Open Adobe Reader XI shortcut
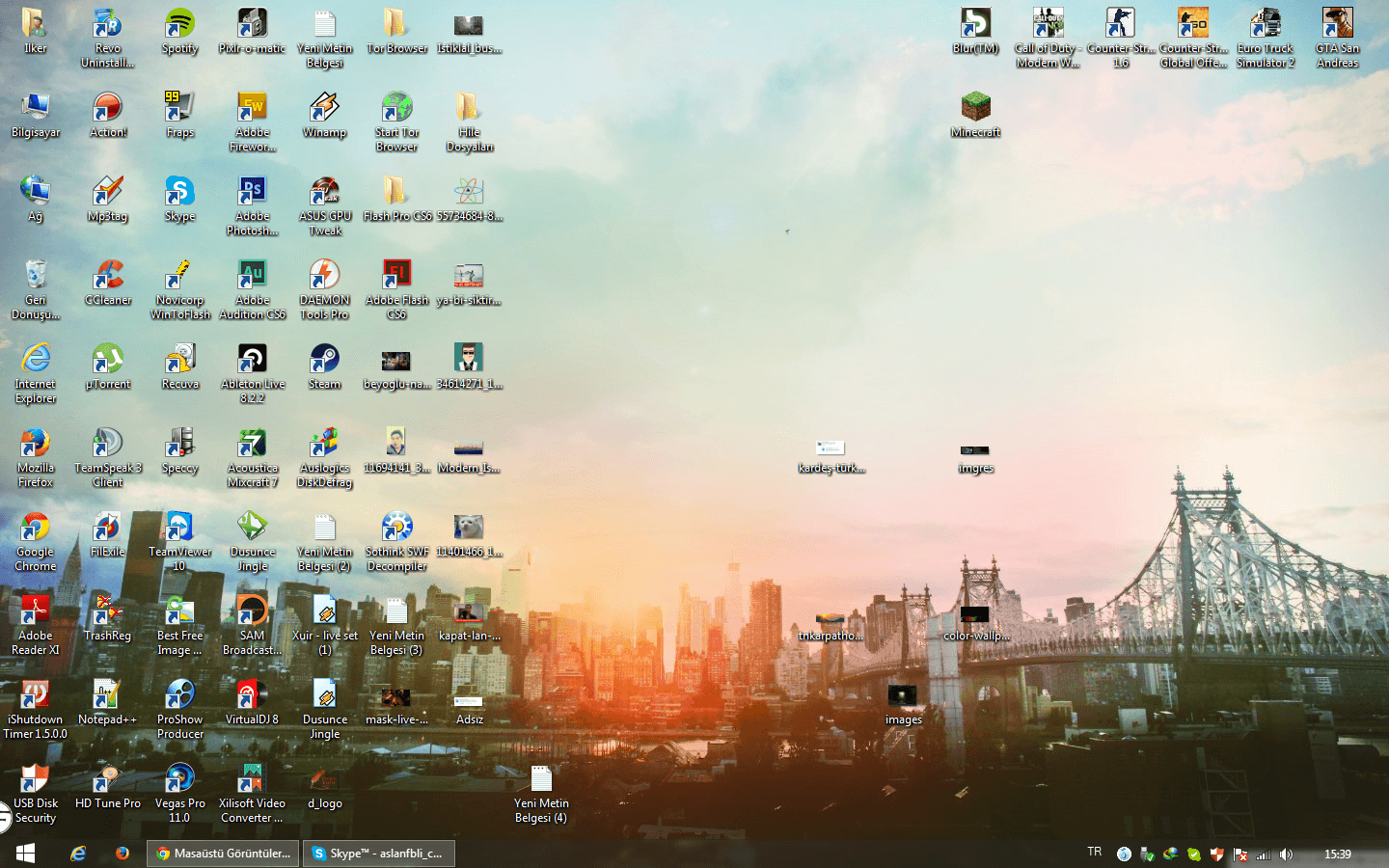Viewport: 1389px width, 868px height. point(35,626)
